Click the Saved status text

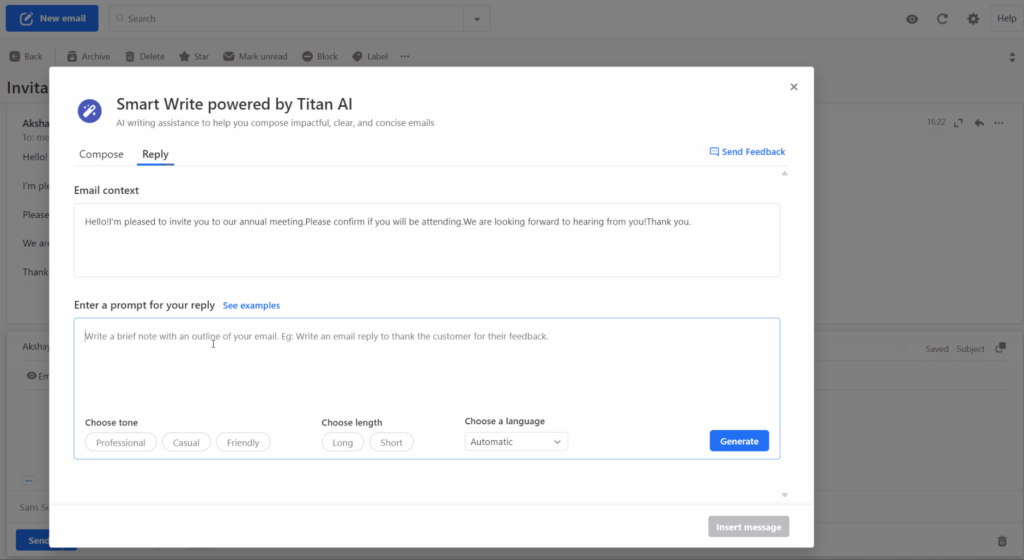point(936,349)
